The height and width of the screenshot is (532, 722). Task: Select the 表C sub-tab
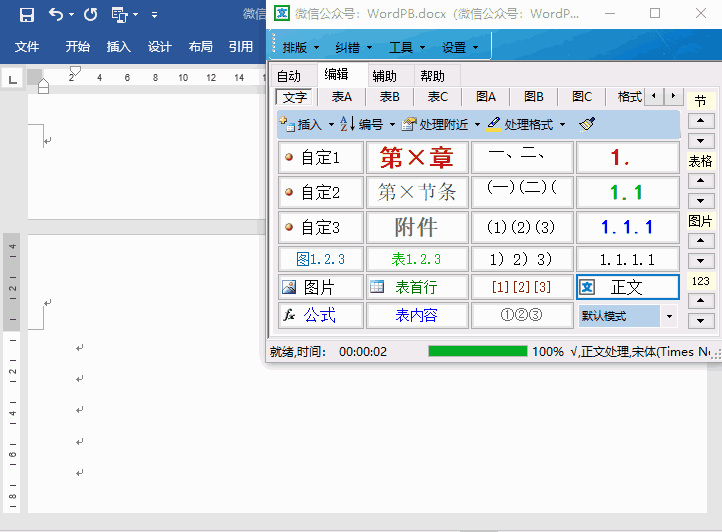pos(437,97)
